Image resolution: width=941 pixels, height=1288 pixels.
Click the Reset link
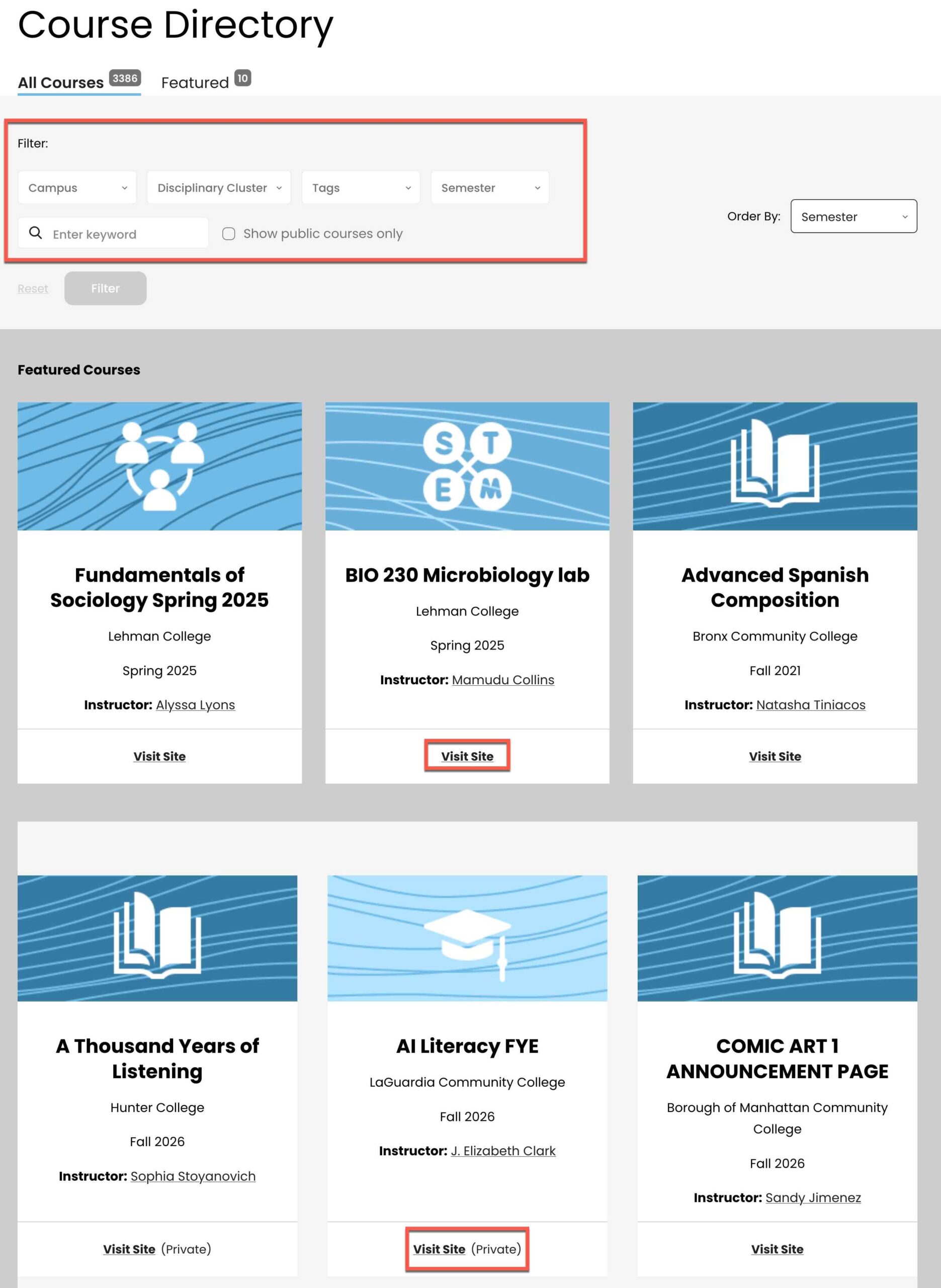point(33,289)
